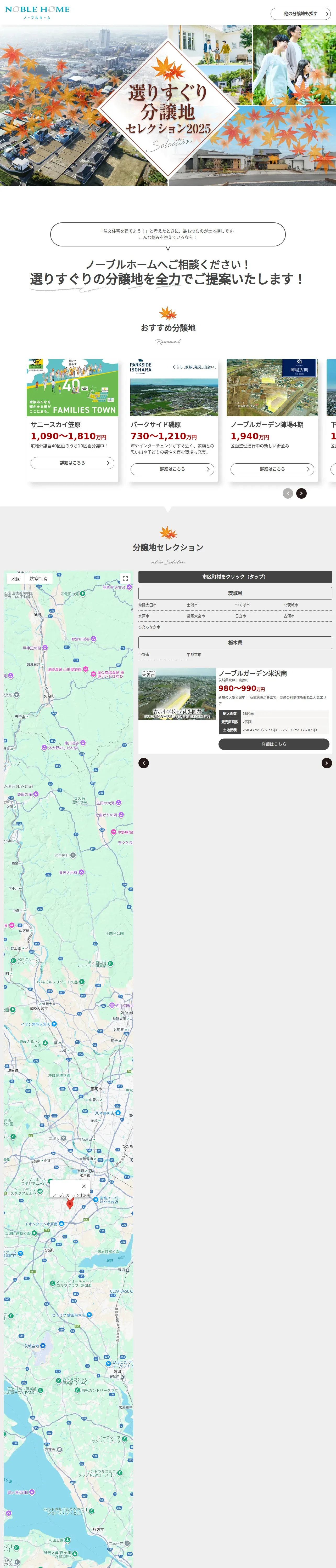Go to next recommended card (black arrow)

tap(301, 493)
